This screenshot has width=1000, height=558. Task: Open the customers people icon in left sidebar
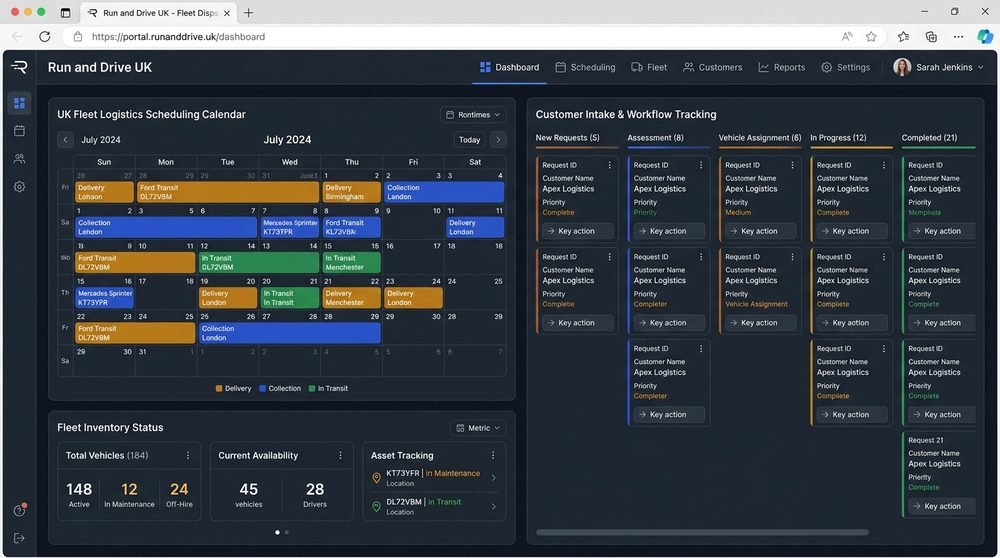(x=19, y=159)
